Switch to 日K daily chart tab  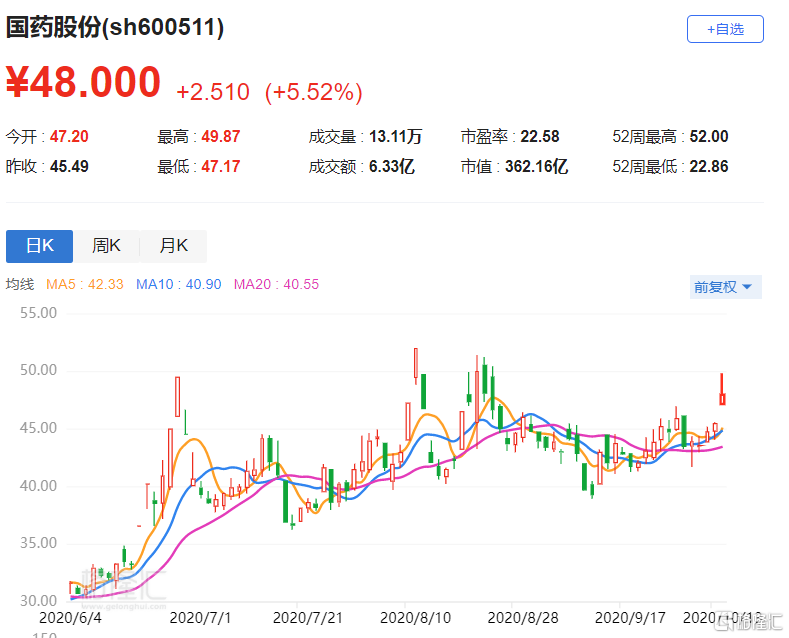(39, 246)
